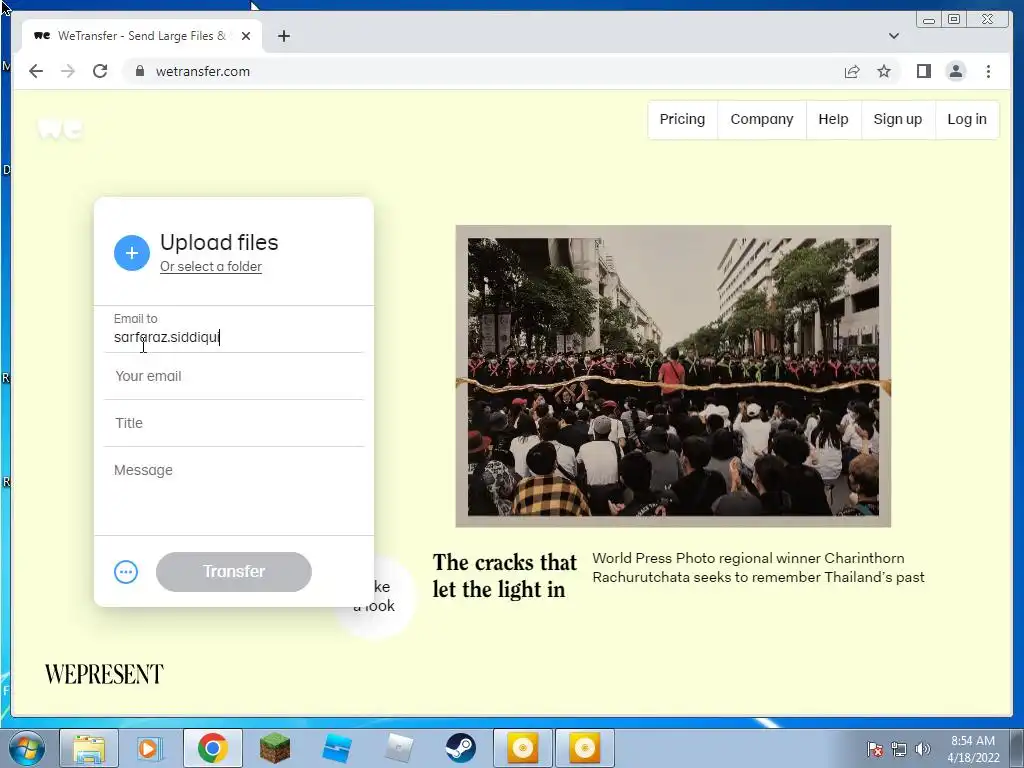Open the Pricing menu item
This screenshot has height=768, width=1024.
(682, 120)
